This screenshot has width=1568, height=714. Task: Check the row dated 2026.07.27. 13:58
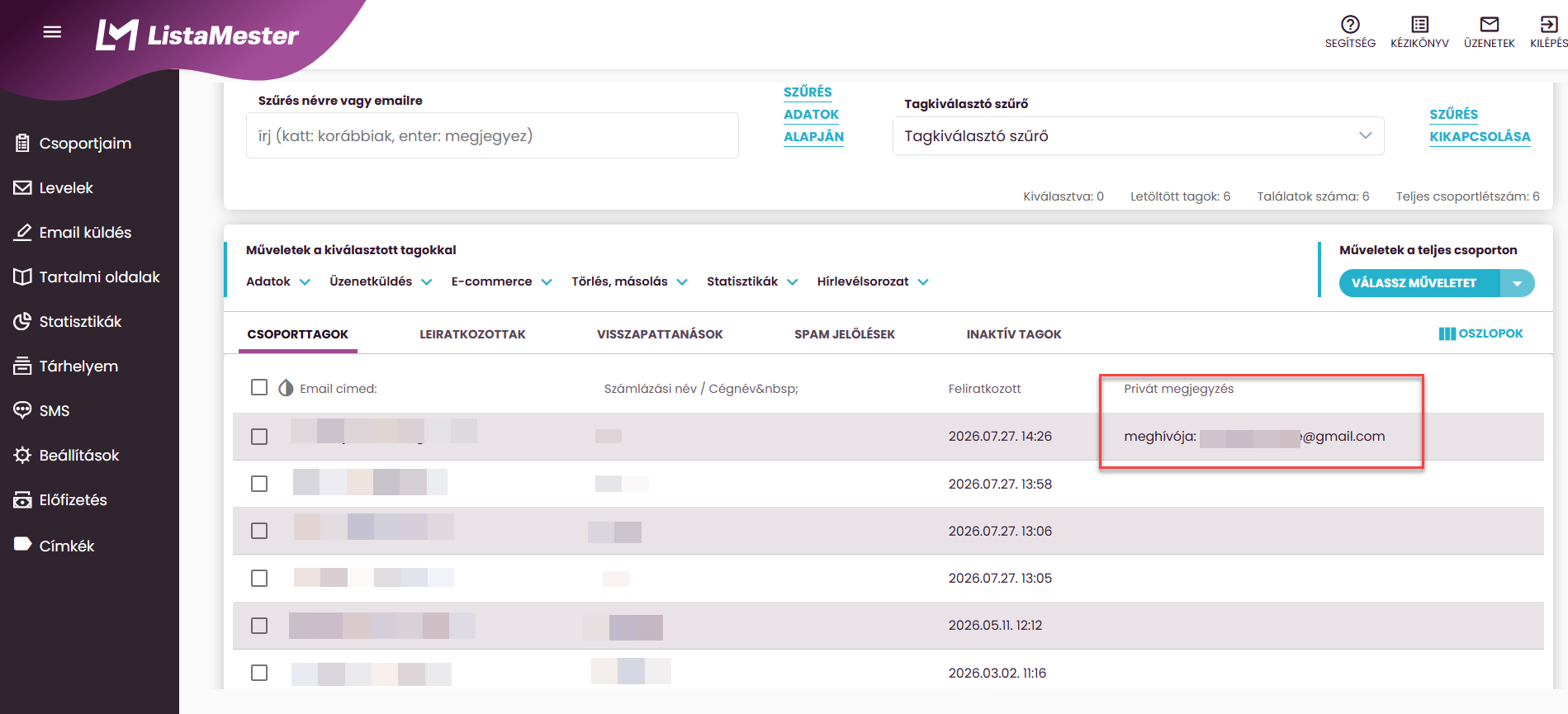point(259,484)
